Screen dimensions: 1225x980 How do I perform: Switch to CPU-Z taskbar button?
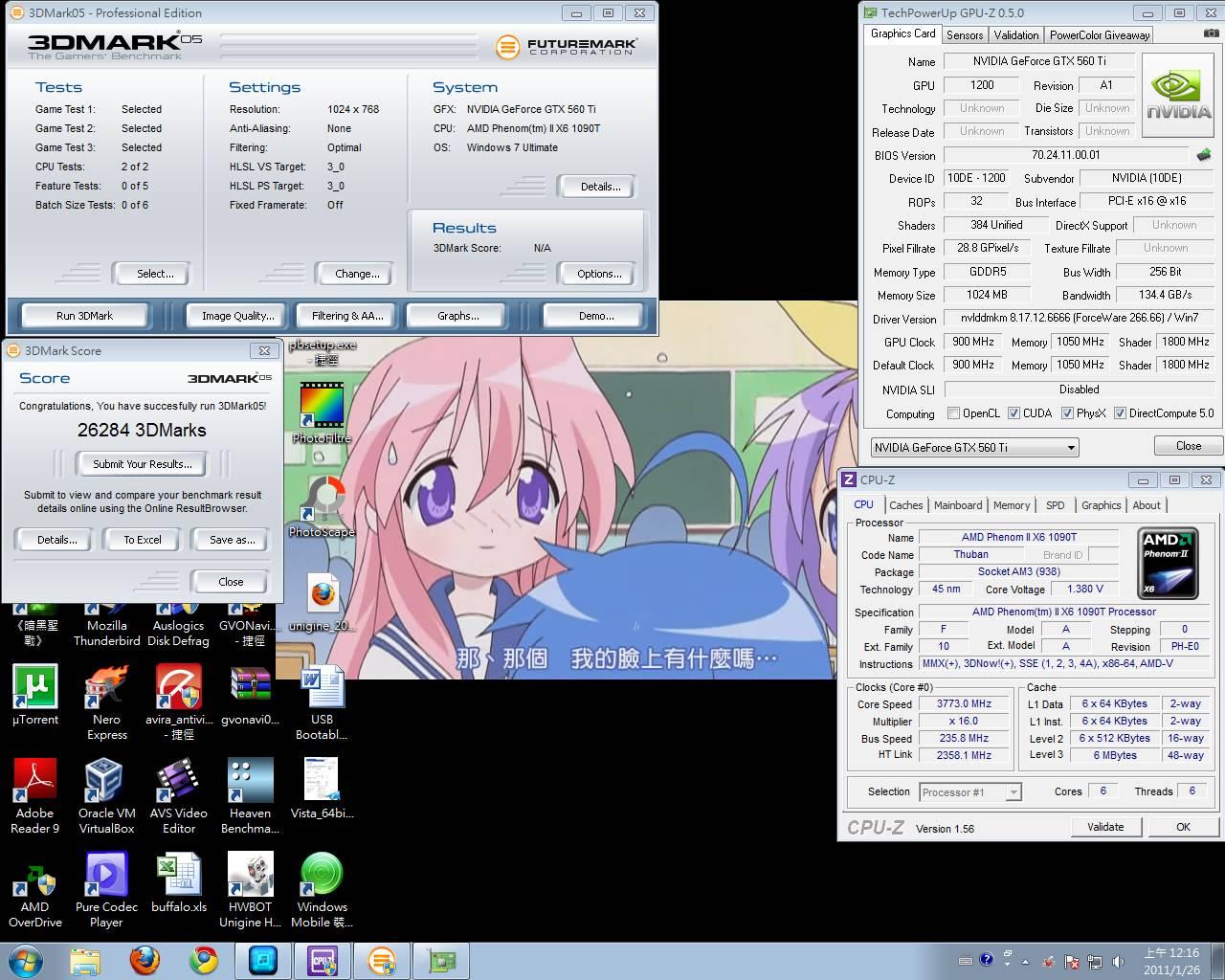click(322, 960)
